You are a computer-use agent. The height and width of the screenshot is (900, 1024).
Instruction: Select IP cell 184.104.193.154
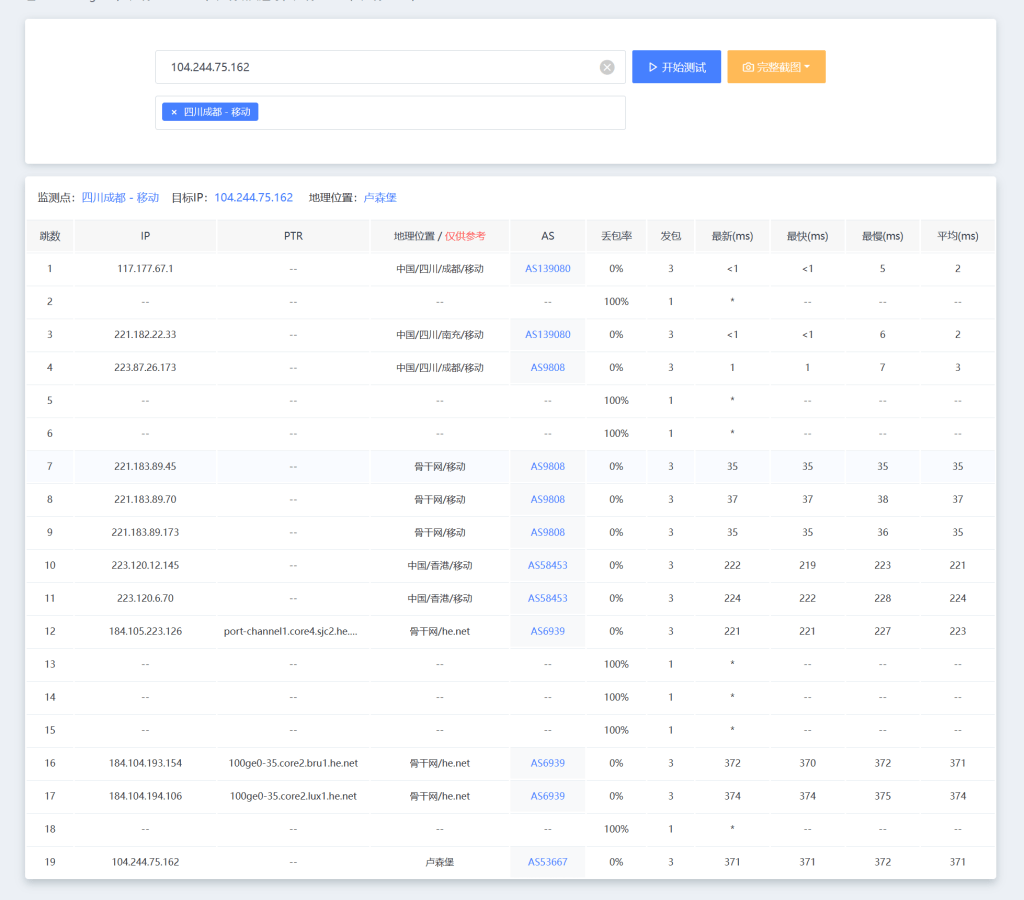[x=145, y=763]
